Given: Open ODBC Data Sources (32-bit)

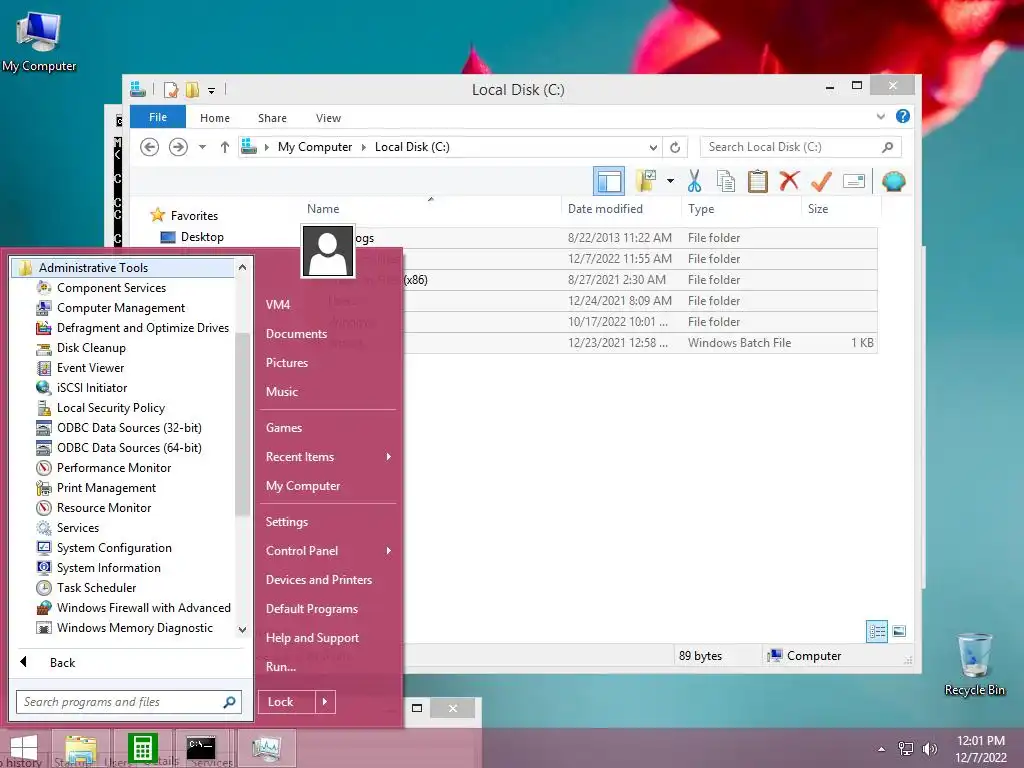Looking at the screenshot, I should point(129,428).
